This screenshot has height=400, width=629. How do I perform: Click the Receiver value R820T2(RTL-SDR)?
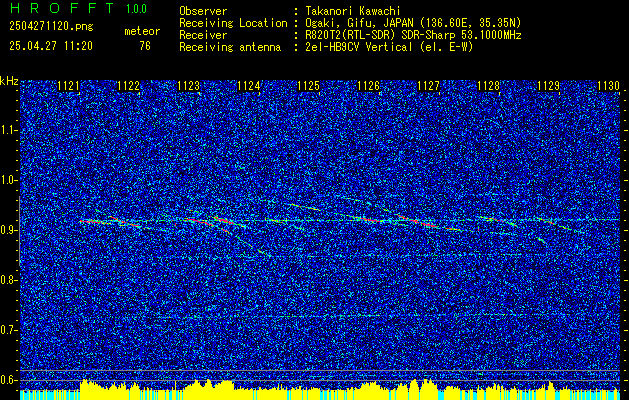(350, 35)
